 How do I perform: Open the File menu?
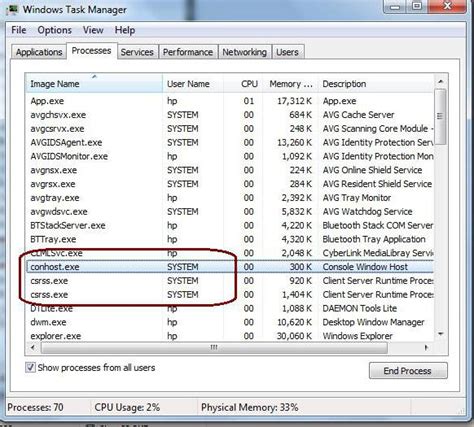pos(19,30)
